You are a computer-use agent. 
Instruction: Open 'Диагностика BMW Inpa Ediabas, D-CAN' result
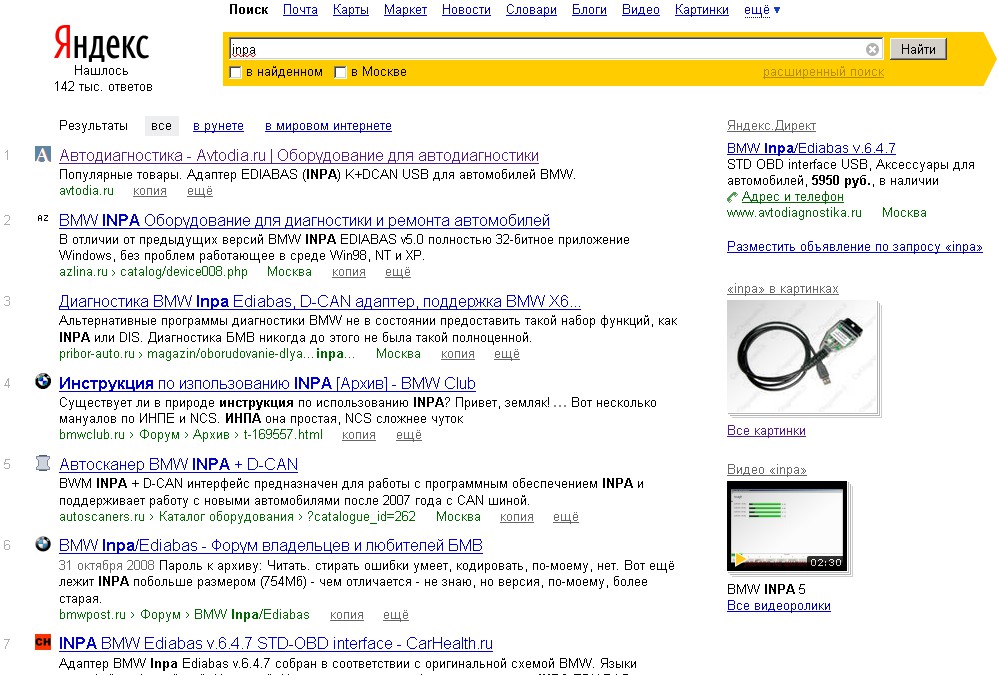tap(320, 301)
